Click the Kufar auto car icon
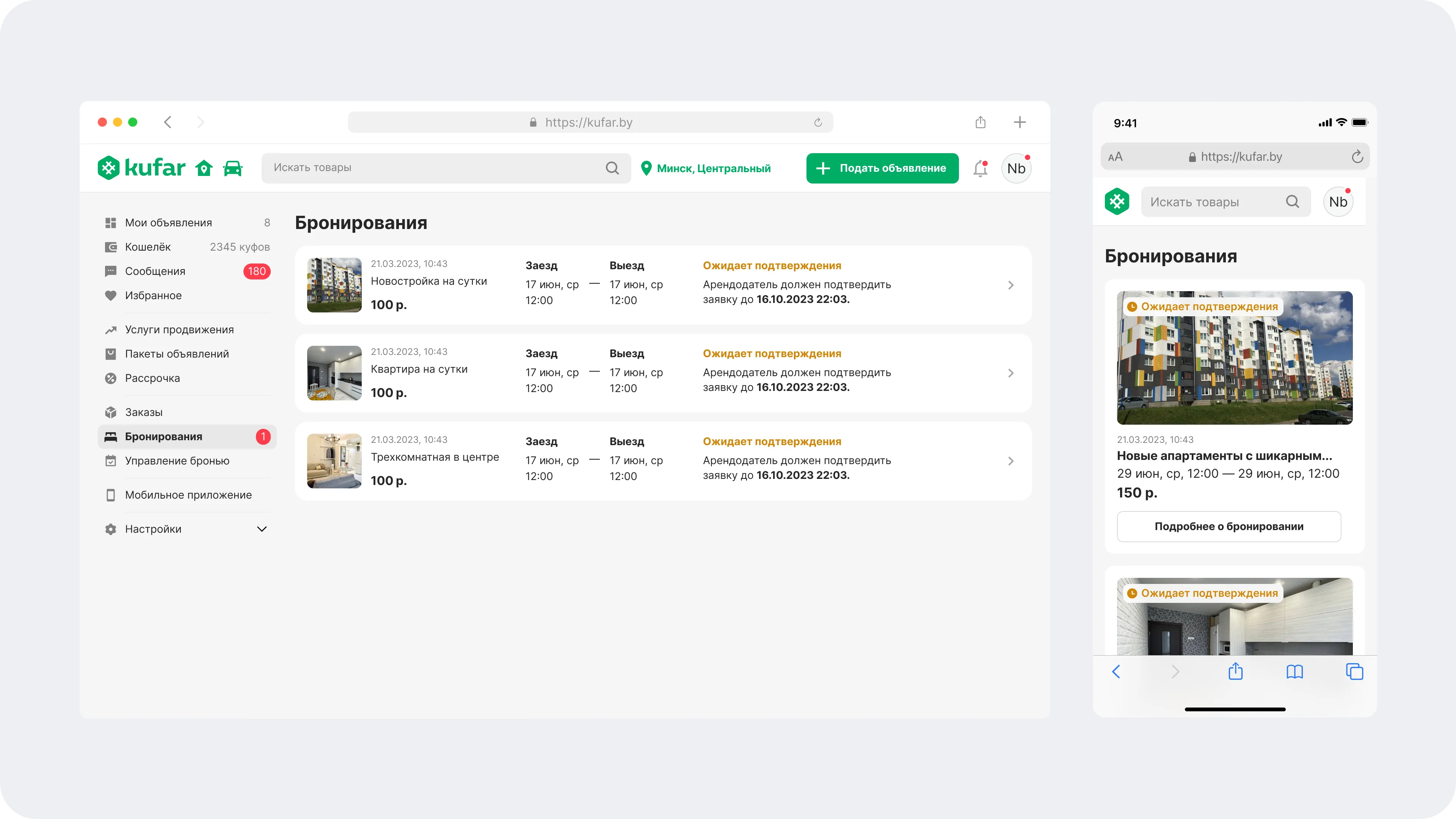This screenshot has height=819, width=1456. tap(232, 168)
